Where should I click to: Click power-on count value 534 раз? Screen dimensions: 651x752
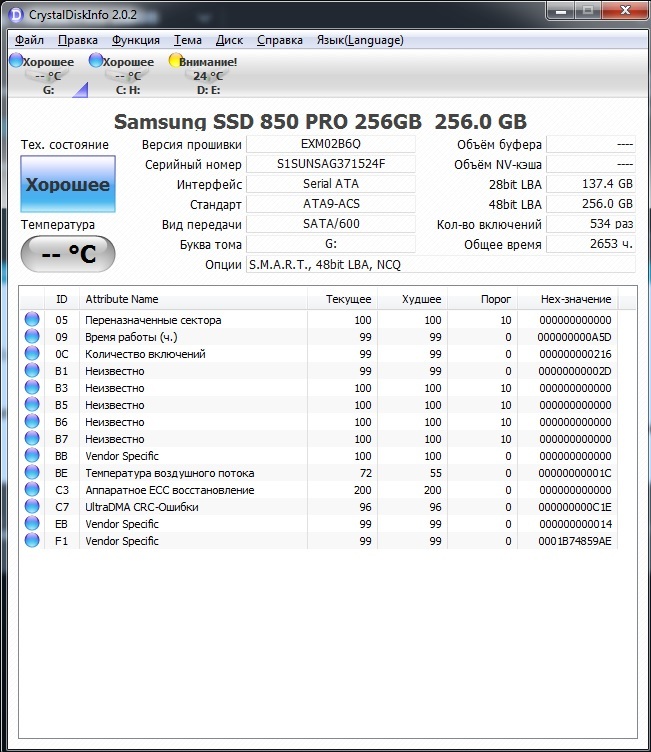coord(591,224)
